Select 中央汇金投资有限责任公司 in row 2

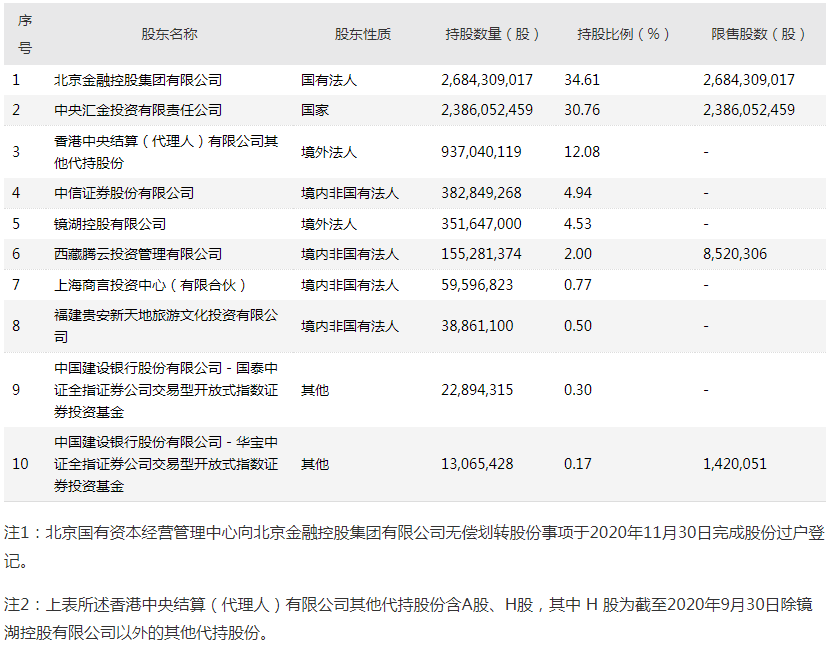pyautogui.click(x=138, y=110)
